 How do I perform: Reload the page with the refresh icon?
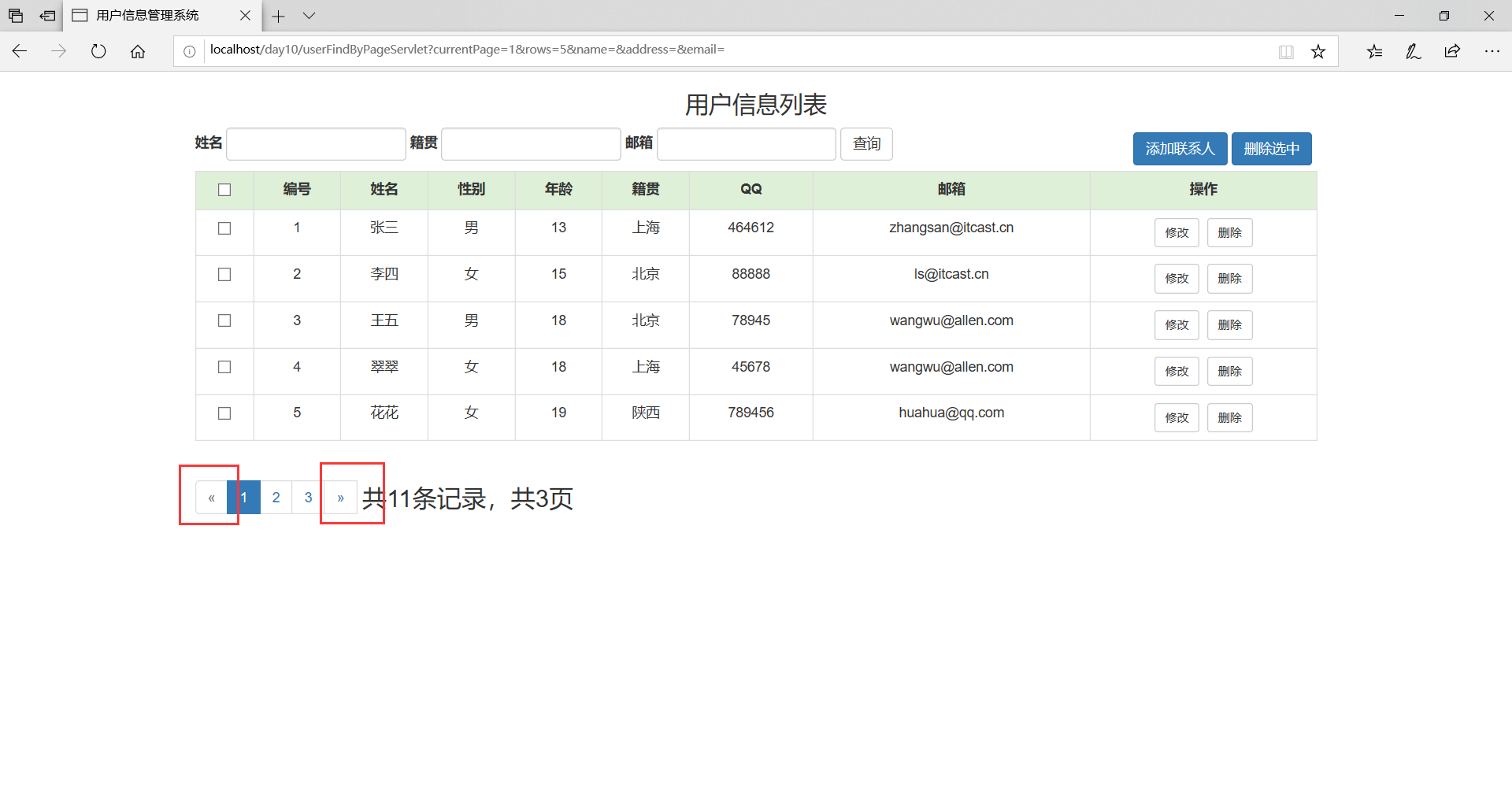(x=98, y=51)
